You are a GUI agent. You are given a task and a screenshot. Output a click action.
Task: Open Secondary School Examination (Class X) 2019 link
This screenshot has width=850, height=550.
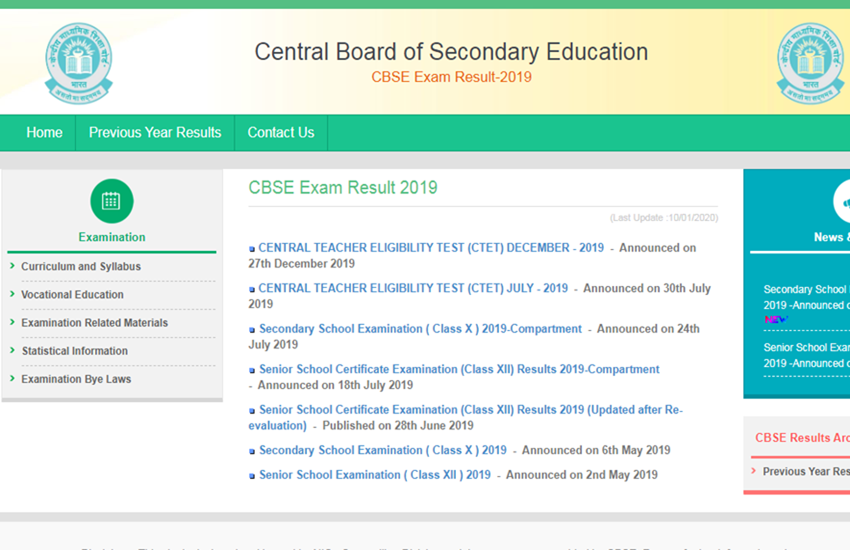click(382, 450)
